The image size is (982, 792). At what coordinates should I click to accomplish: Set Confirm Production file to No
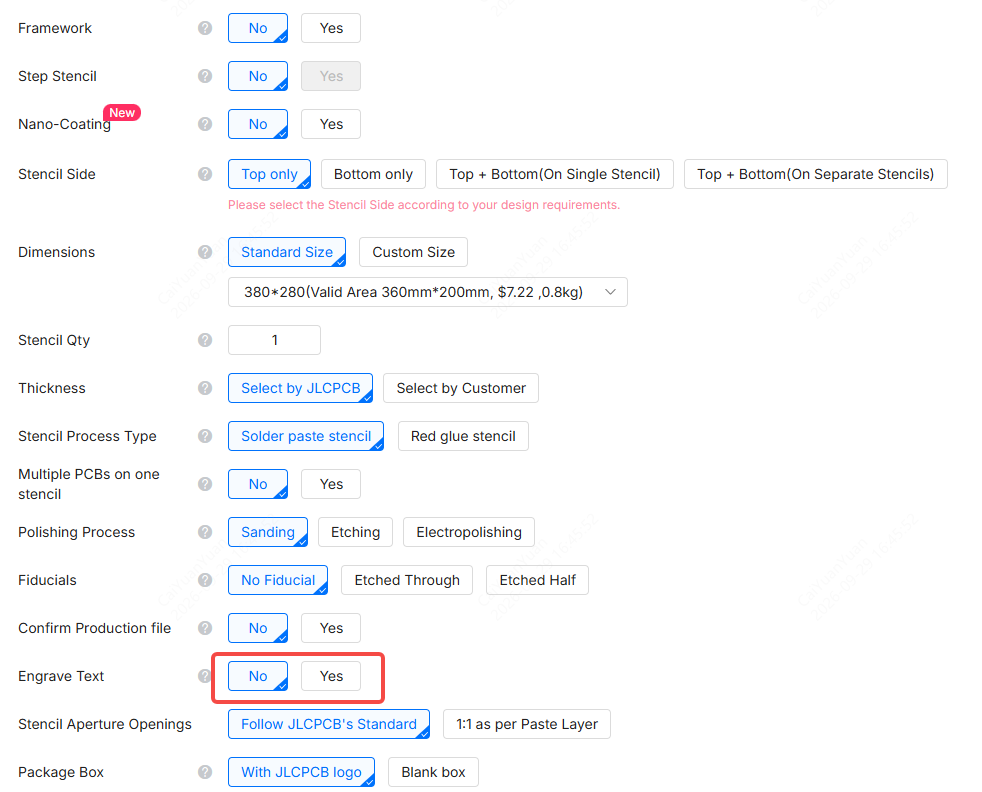(x=258, y=628)
